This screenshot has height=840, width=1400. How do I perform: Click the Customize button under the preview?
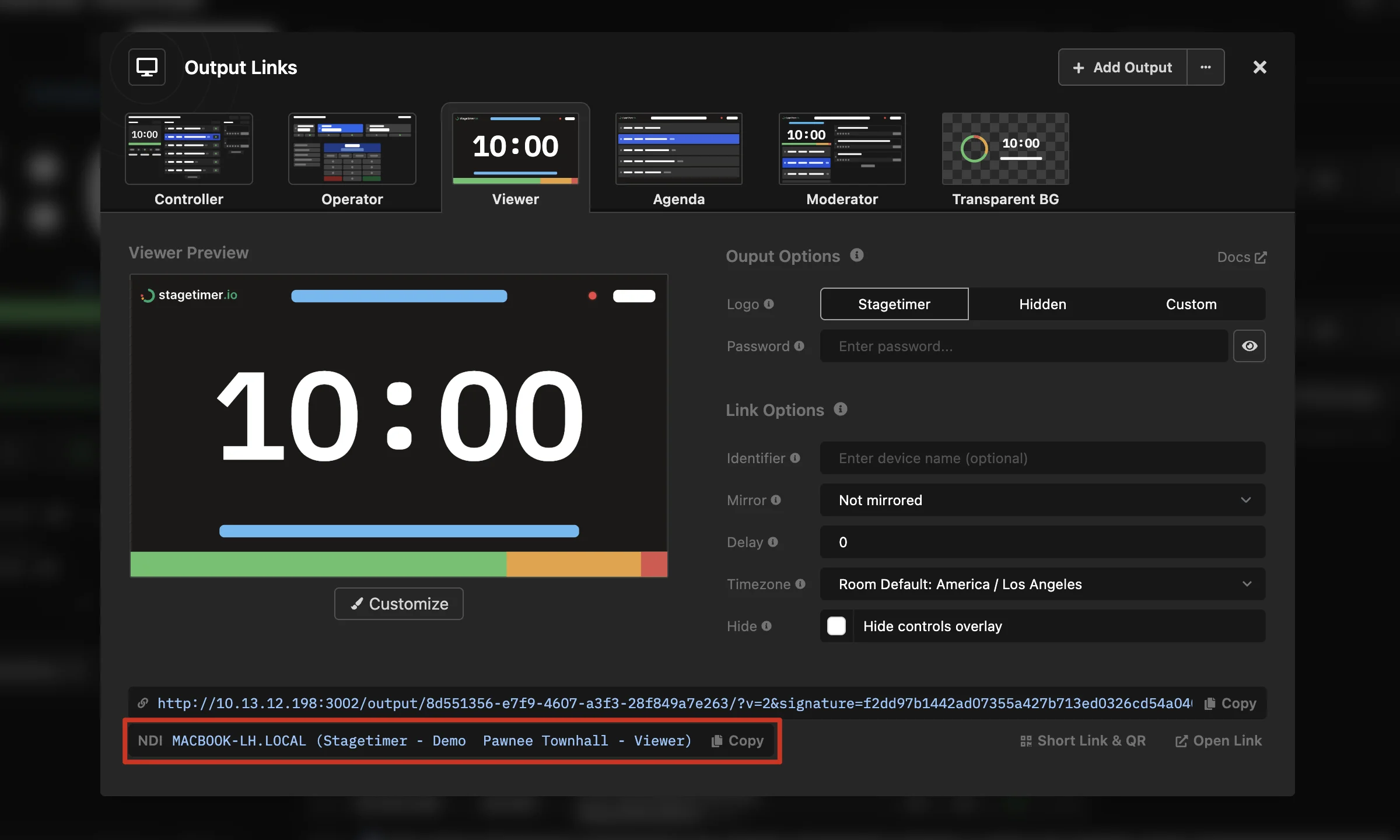(398, 603)
